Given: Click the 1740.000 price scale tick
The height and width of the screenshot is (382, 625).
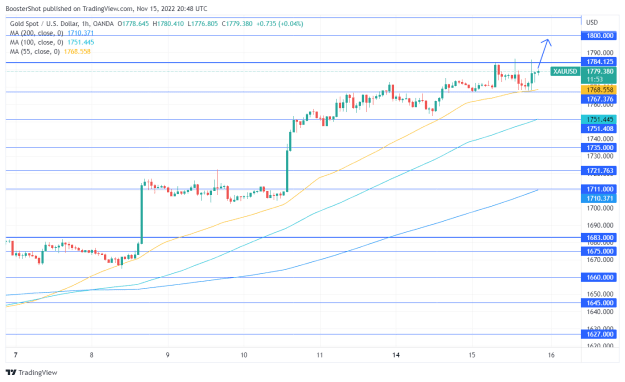Looking at the screenshot, I should 600,139.
